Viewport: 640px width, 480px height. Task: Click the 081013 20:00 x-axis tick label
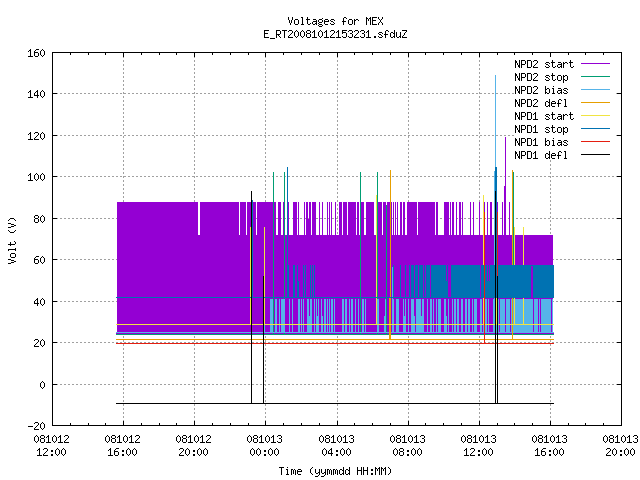click(620, 446)
